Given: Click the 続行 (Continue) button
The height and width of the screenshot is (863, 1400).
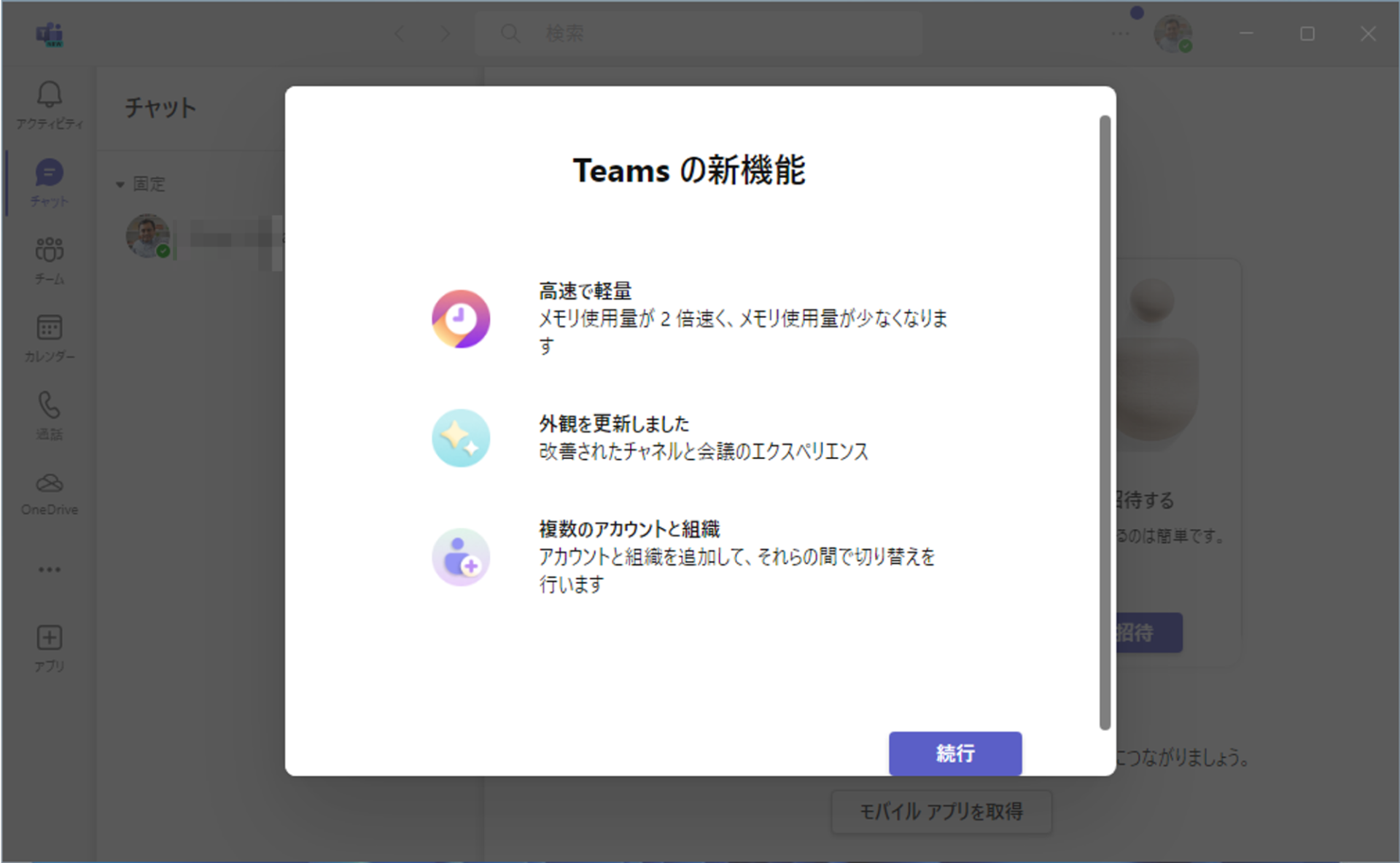Looking at the screenshot, I should pos(954,754).
